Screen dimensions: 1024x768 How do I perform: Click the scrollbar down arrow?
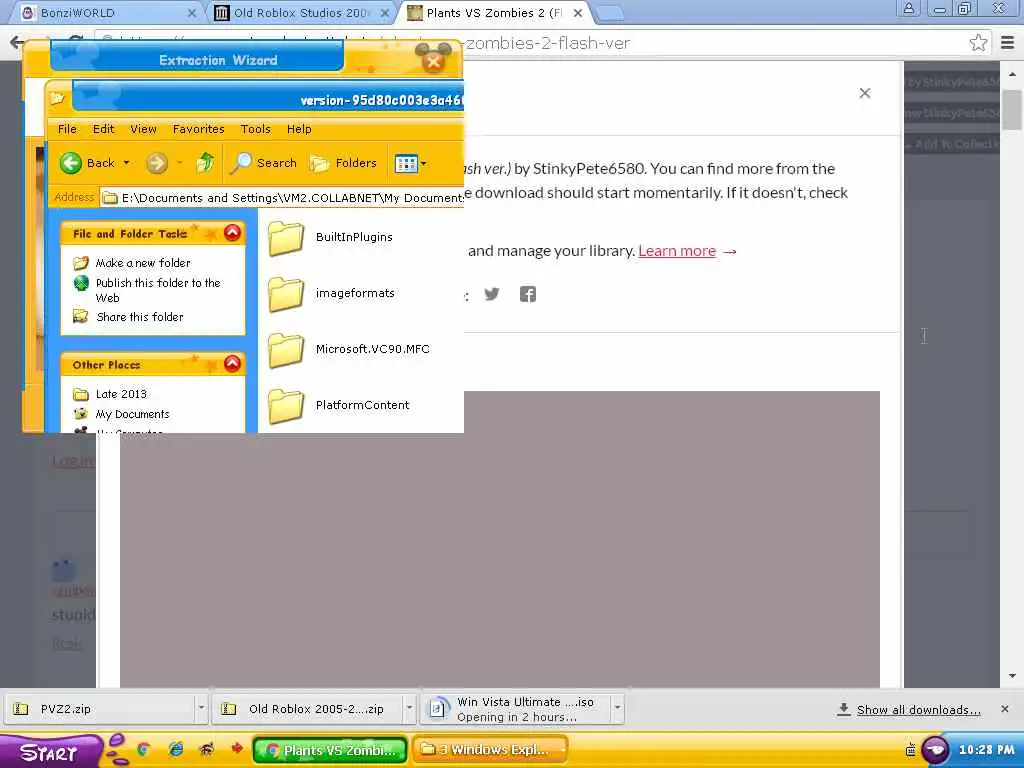pyautogui.click(x=1012, y=677)
